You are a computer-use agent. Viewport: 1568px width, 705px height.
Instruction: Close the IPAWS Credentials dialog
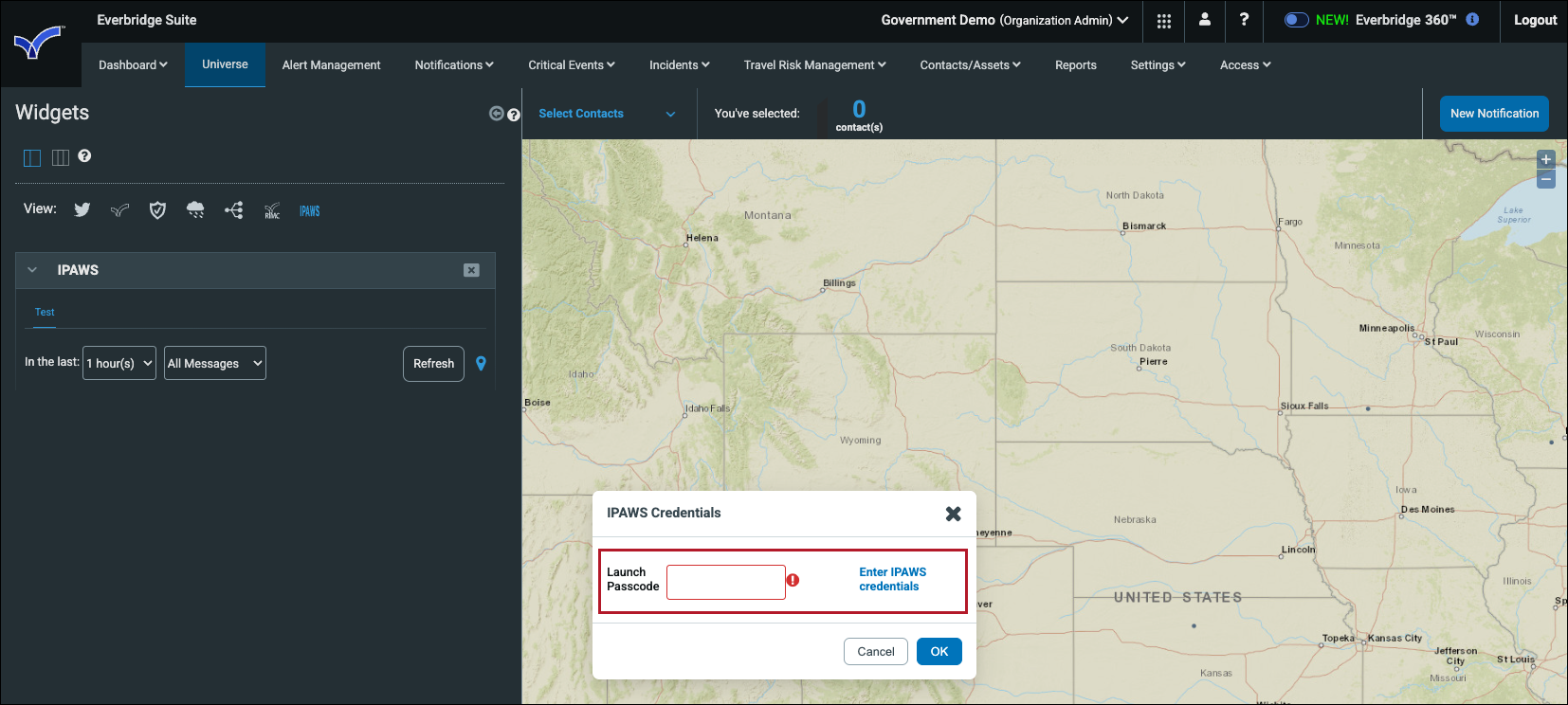click(954, 514)
